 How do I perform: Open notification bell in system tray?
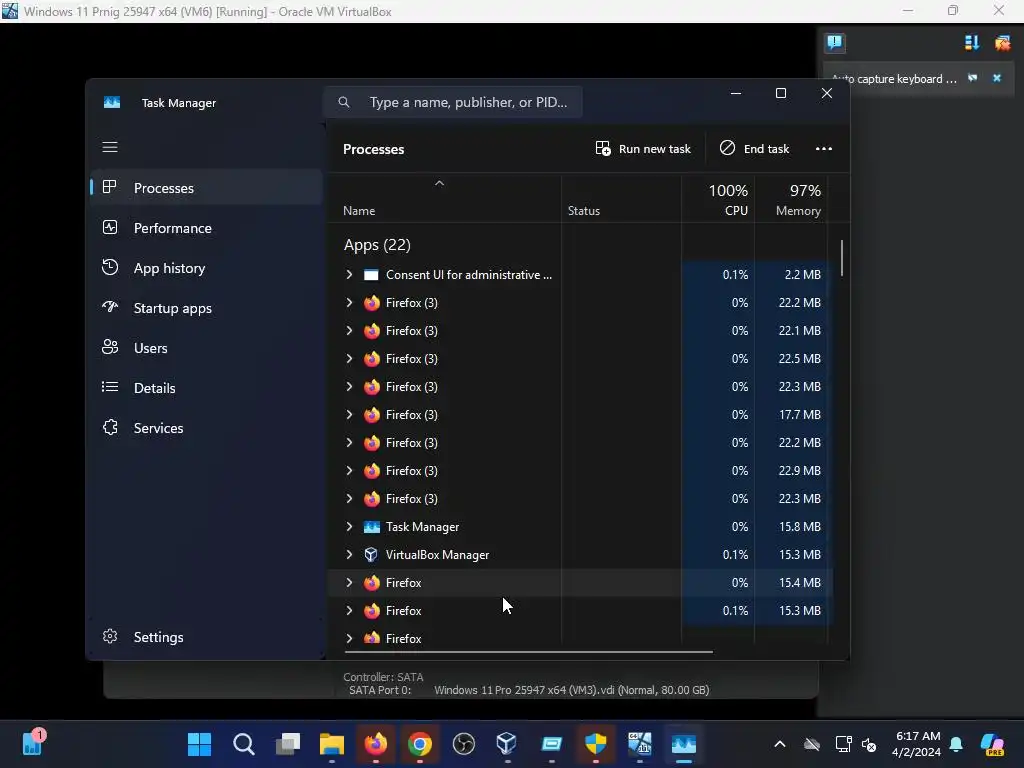[956, 744]
